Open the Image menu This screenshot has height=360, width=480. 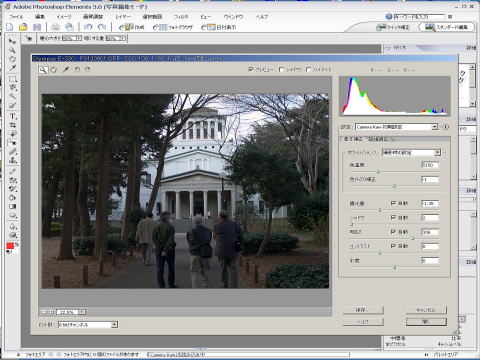tap(63, 16)
